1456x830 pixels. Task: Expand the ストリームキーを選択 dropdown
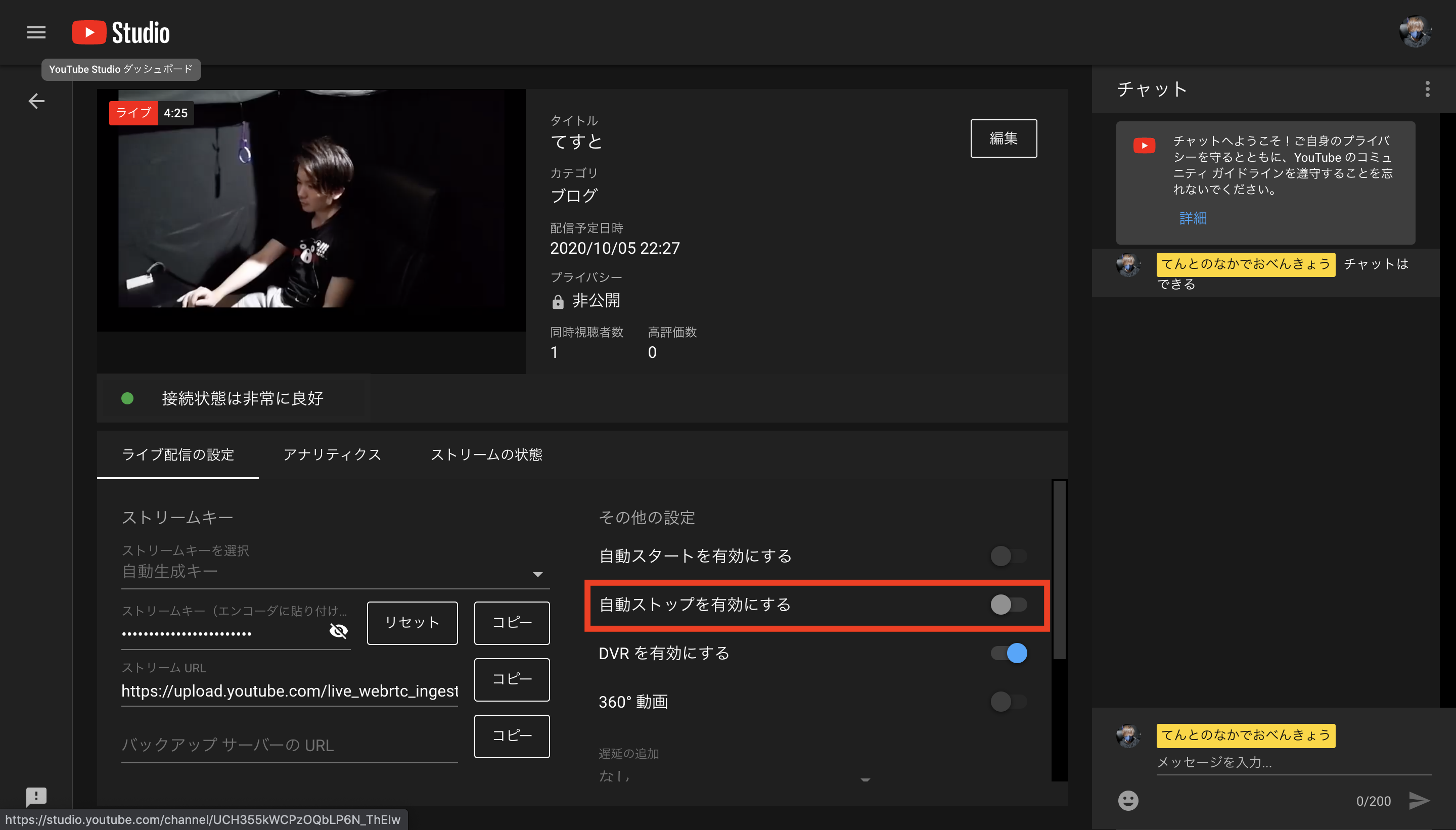click(x=335, y=572)
